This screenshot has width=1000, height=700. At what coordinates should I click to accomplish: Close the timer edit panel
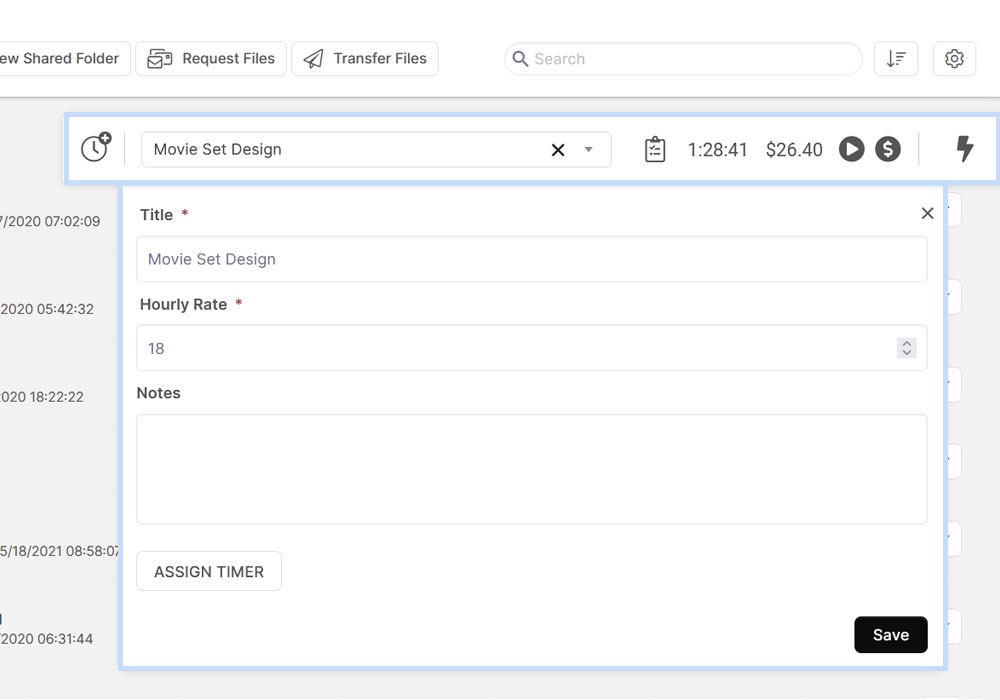[x=927, y=213]
